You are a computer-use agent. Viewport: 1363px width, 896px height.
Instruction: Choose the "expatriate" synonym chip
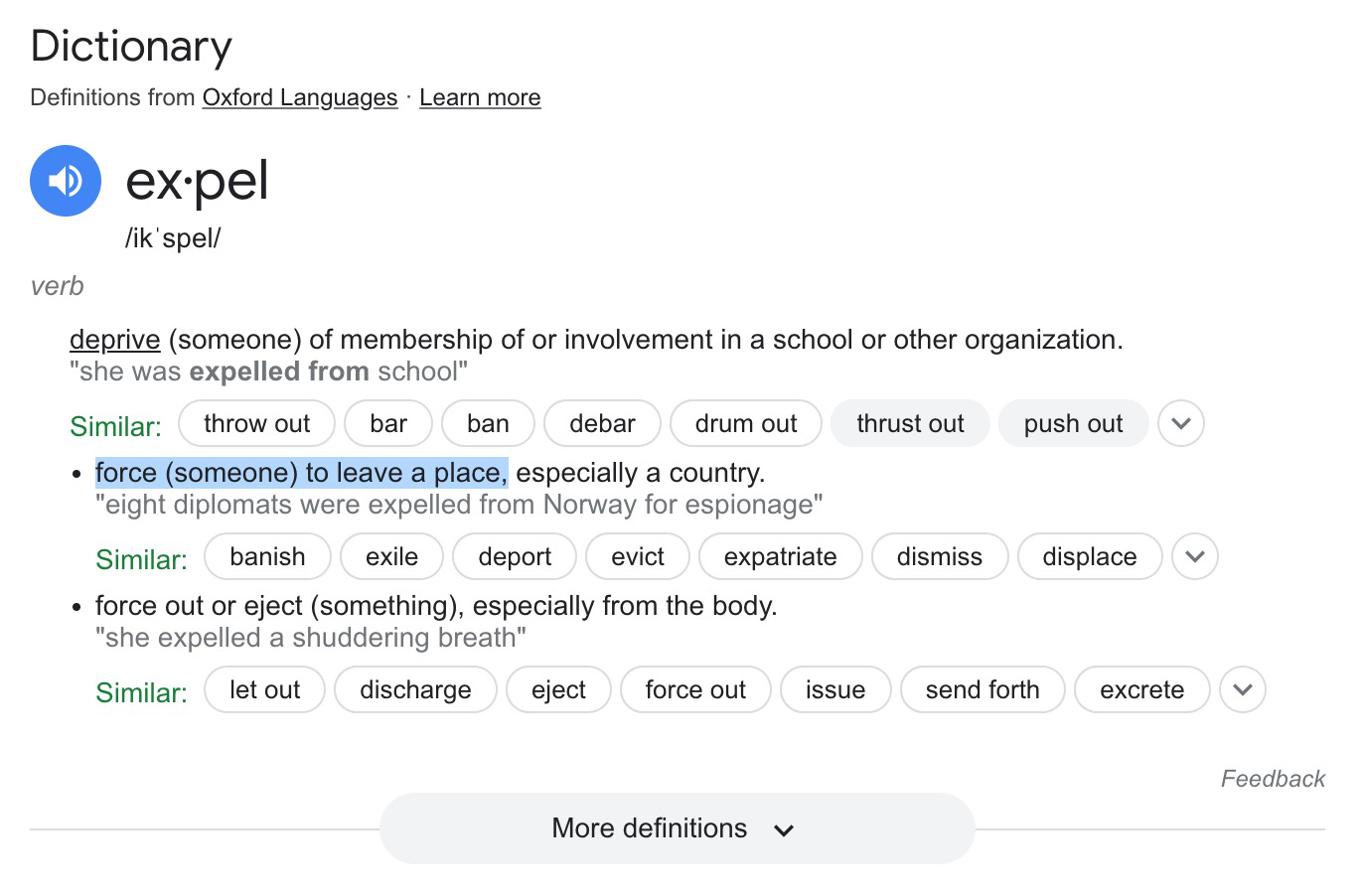point(780,556)
